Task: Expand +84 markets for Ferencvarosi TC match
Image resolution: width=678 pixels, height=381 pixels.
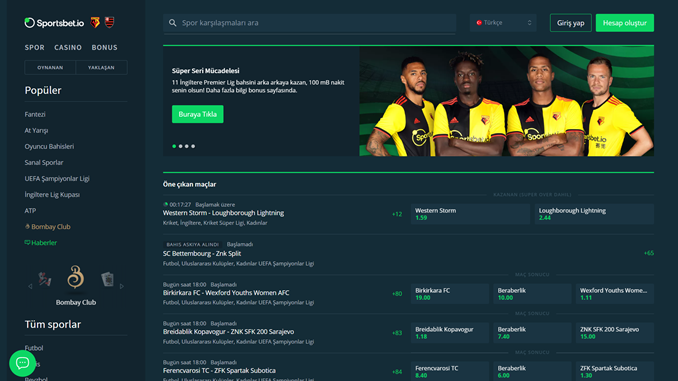Action: click(x=397, y=372)
